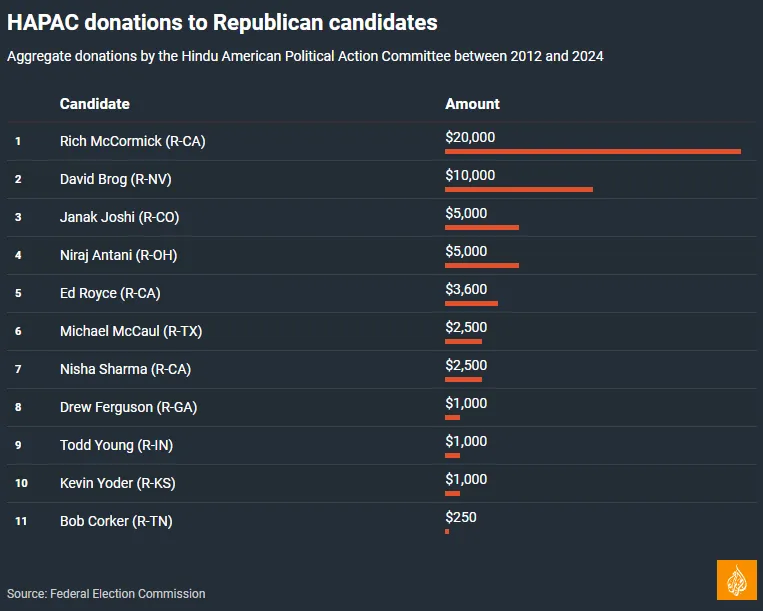Viewport: 763px width, 611px height.
Task: Click the $20,000 donation bar
Action: pyautogui.click(x=593, y=151)
